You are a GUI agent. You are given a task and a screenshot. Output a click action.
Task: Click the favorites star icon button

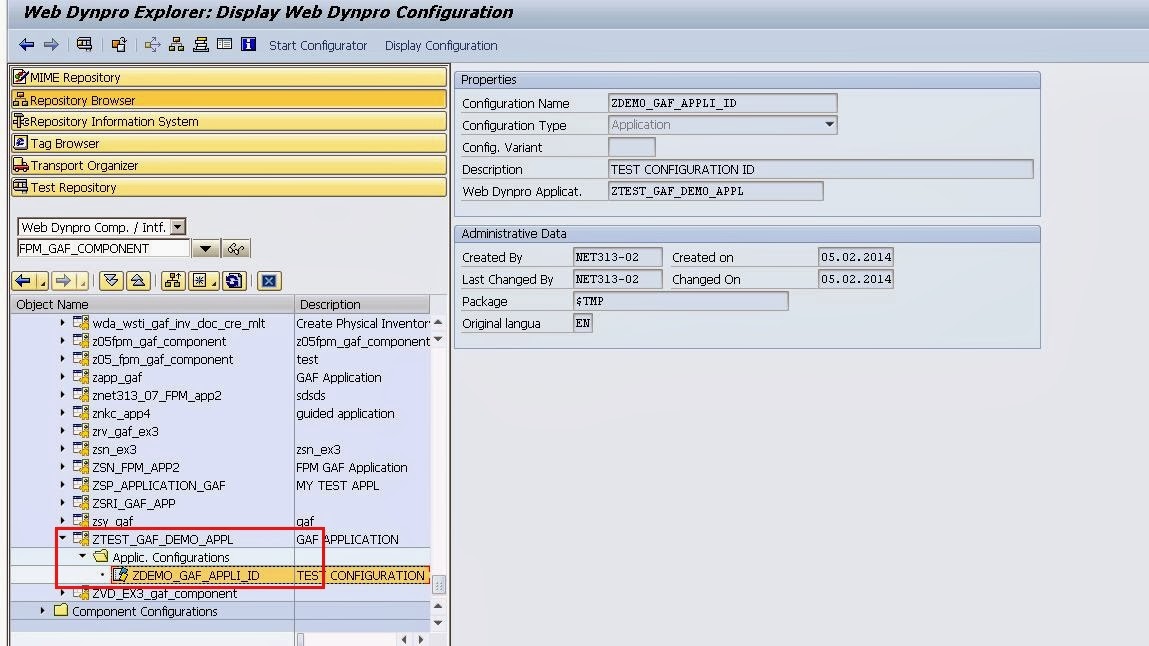199,281
